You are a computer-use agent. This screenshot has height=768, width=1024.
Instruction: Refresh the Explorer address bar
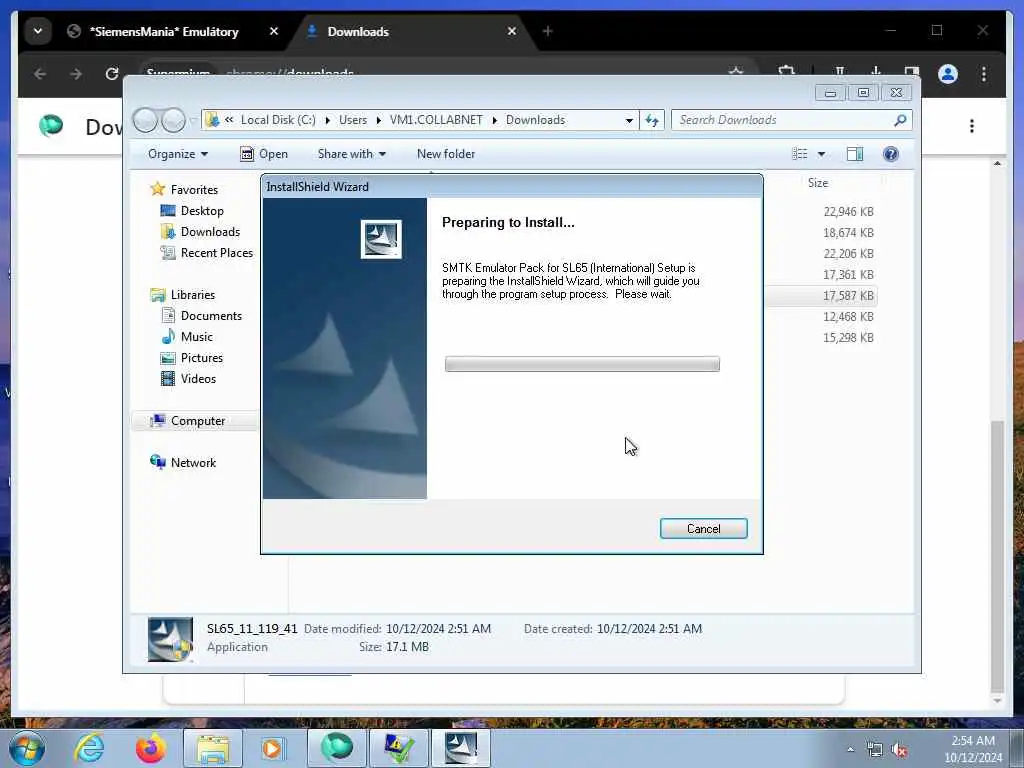tap(652, 120)
